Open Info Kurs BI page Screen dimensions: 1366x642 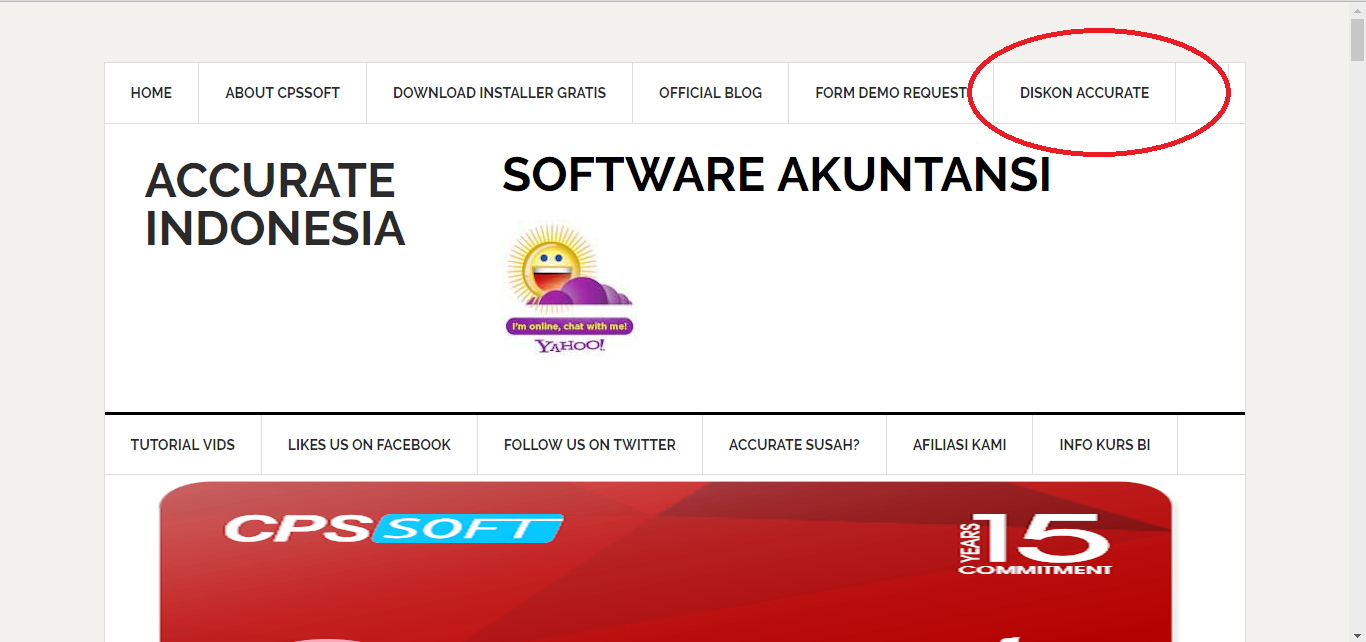[x=1105, y=445]
